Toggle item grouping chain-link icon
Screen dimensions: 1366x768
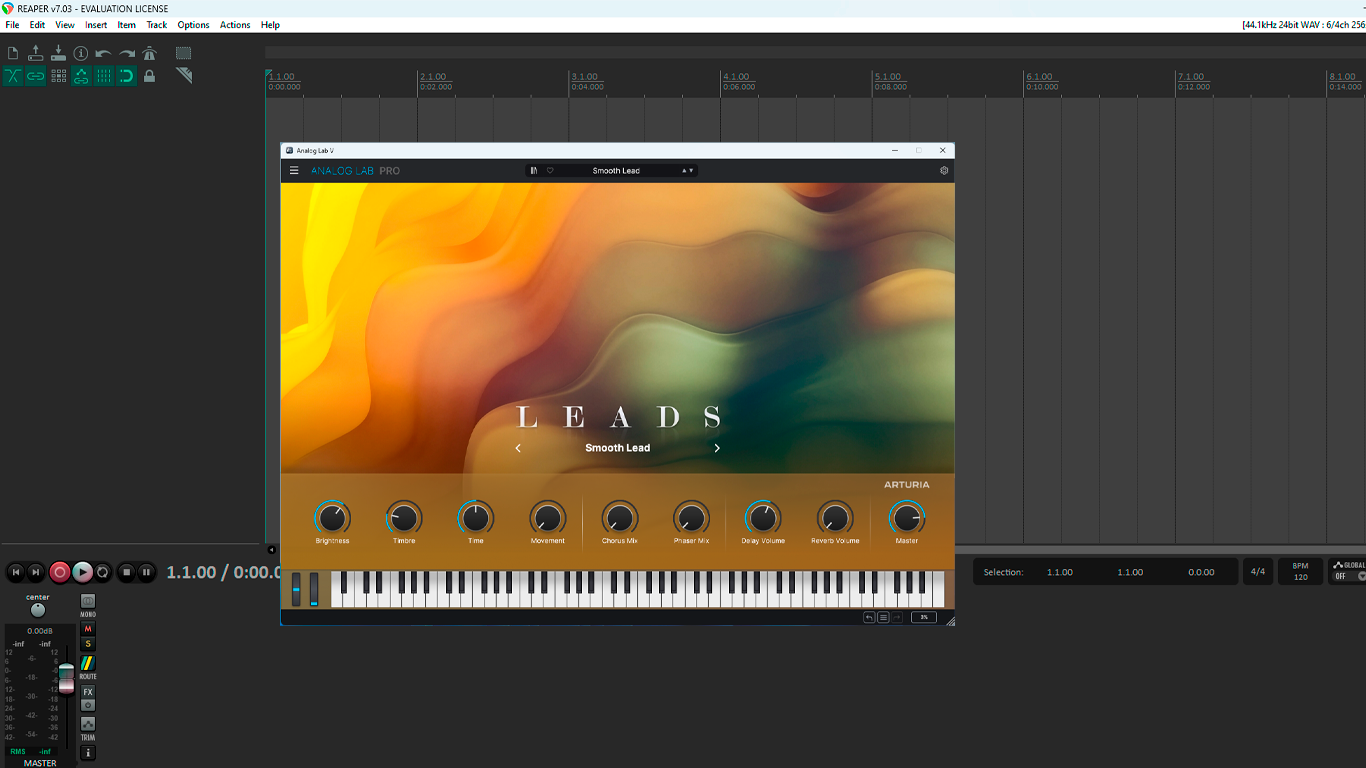[x=36, y=76]
